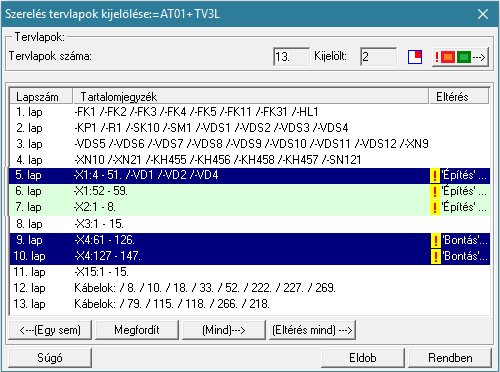This screenshot has width=500, height=372.
Task: Confirm with the Rendben button
Action: click(450, 358)
